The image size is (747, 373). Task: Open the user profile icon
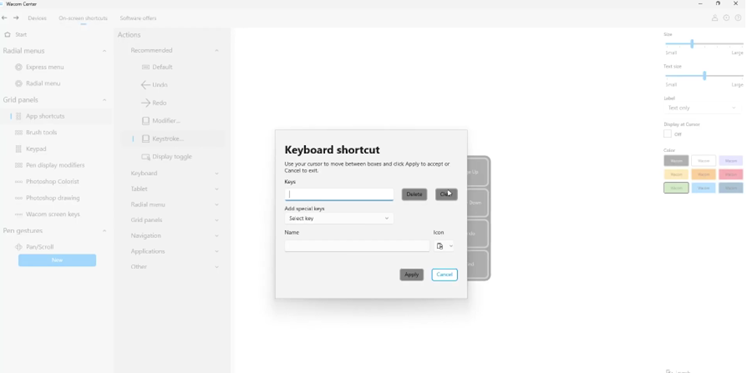(715, 18)
